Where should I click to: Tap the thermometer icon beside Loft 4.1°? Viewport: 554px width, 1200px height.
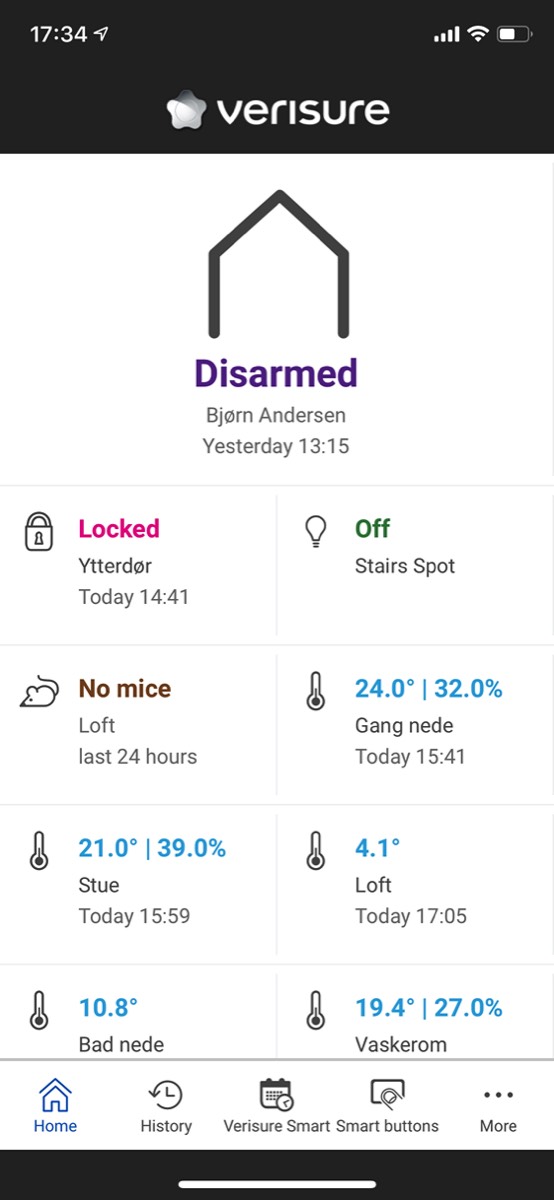point(315,851)
